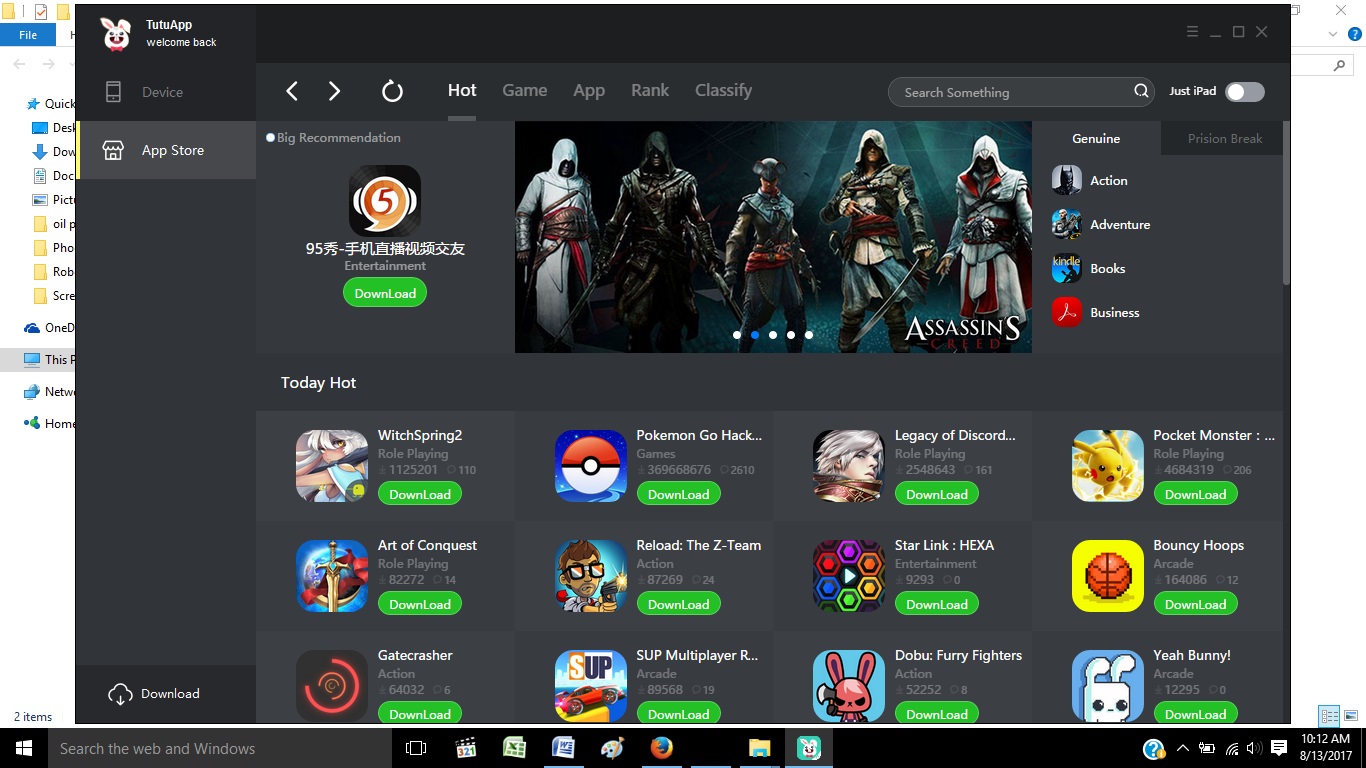Click the Assassin's Creed banner image

point(773,237)
